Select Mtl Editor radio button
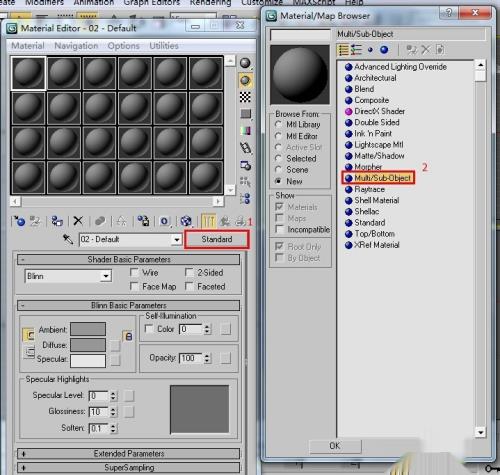 pyautogui.click(x=278, y=136)
